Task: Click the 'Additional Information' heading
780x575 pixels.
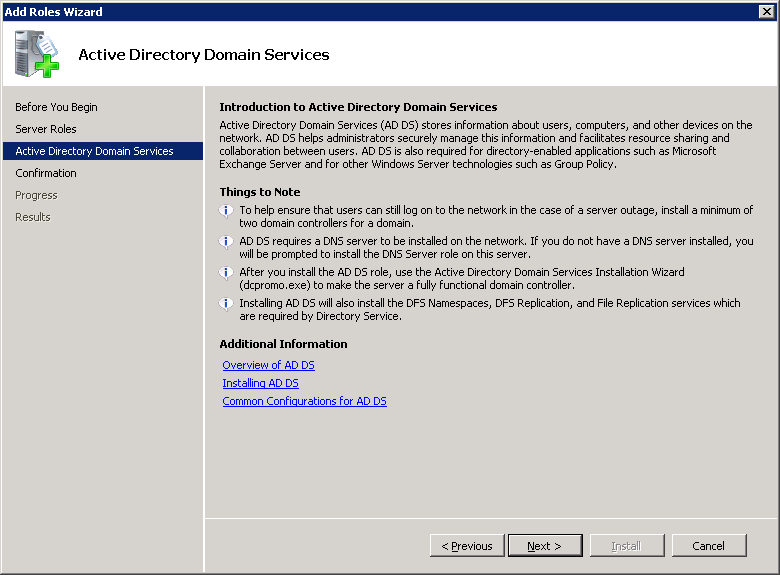Action: 283,344
